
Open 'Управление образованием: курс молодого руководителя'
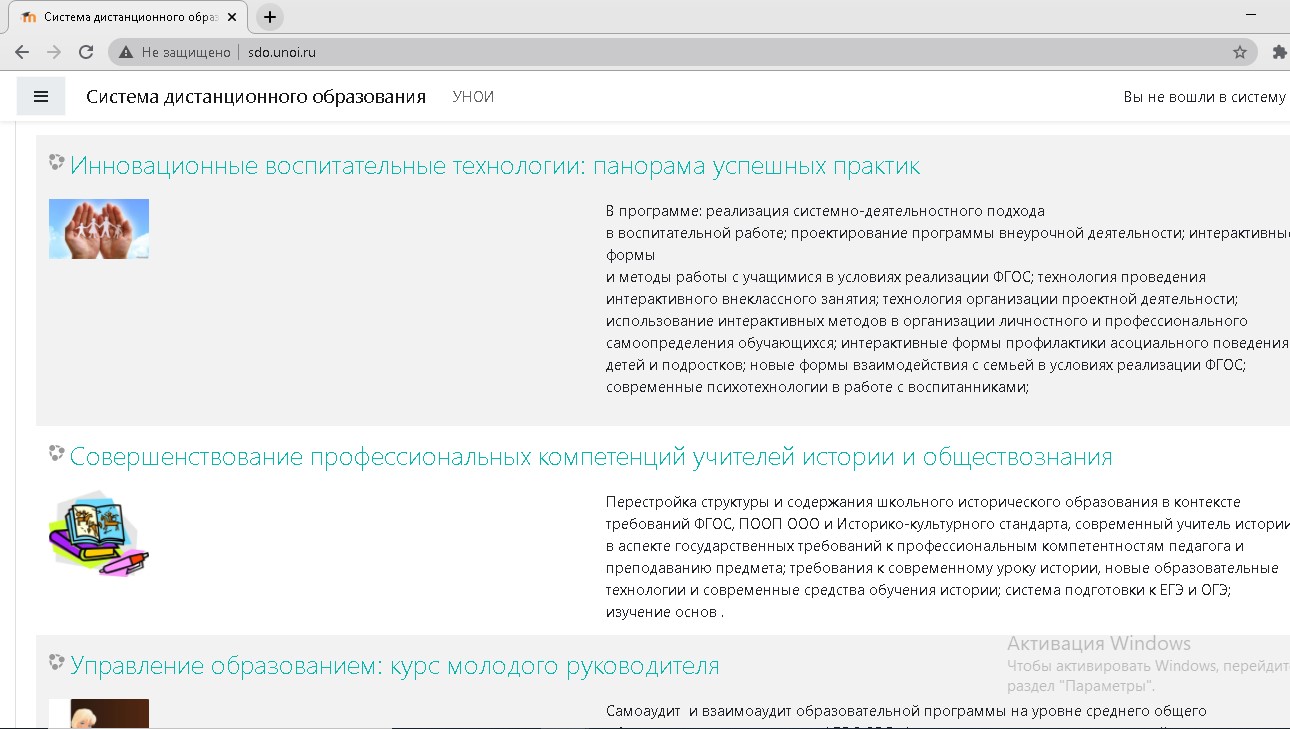point(394,666)
